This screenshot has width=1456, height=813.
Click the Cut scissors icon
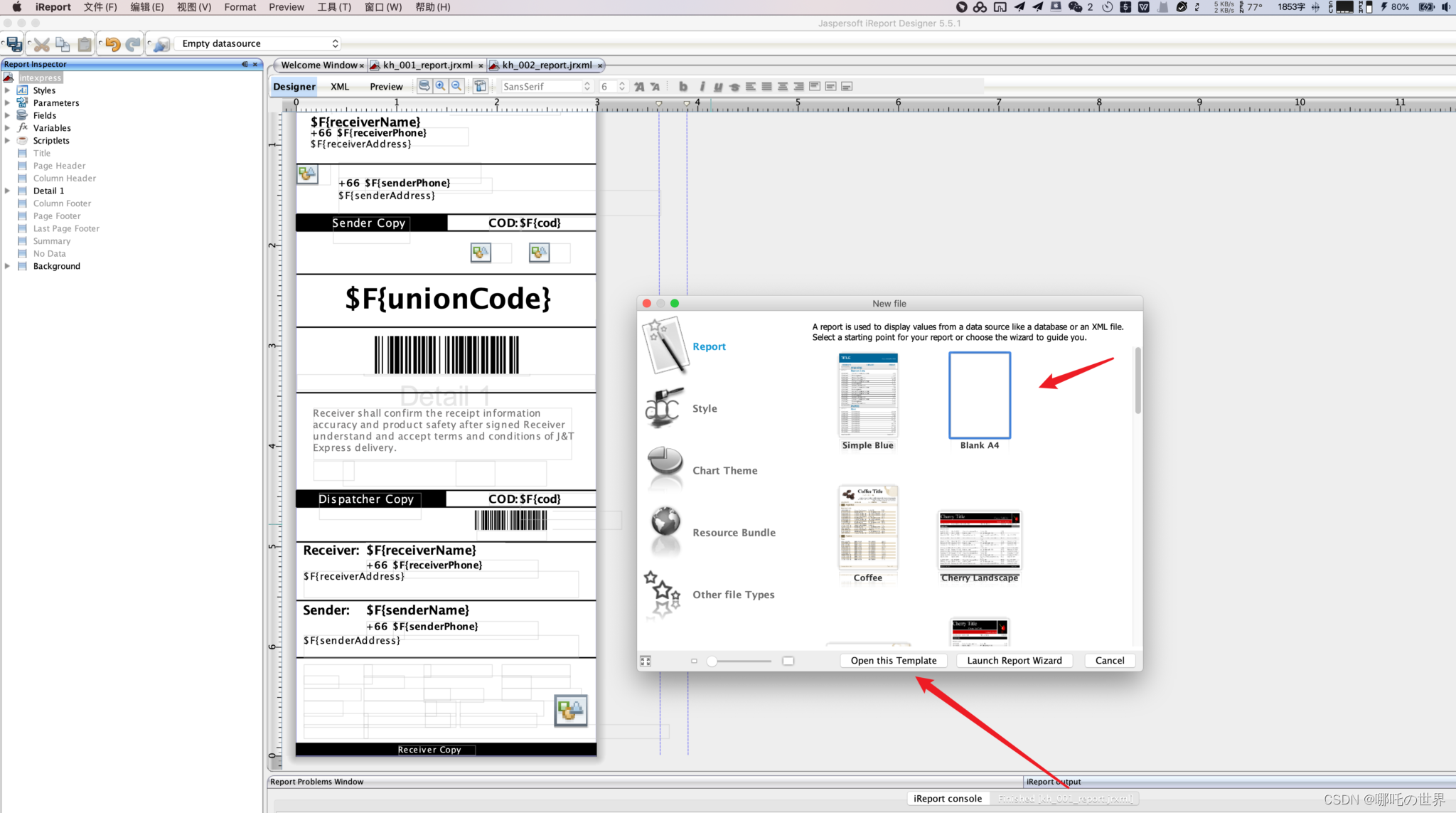42,44
